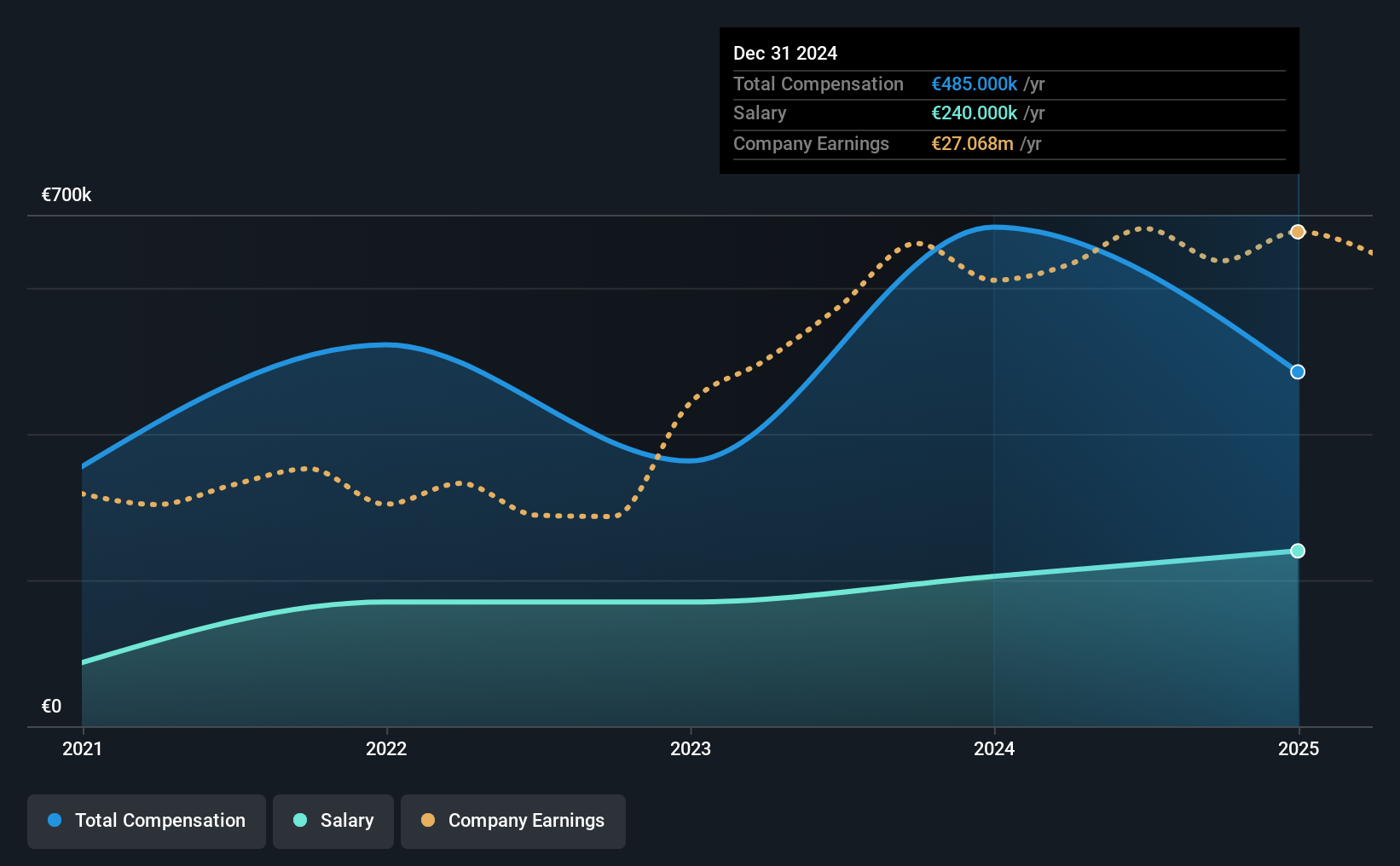Click the €700k y-axis label
1400x866 pixels.
tap(67, 194)
